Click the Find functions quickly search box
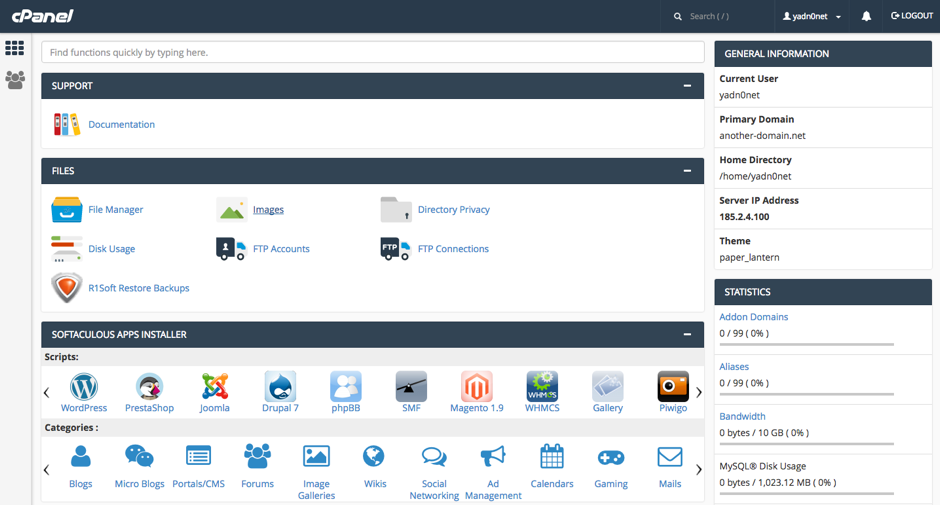 (x=373, y=52)
